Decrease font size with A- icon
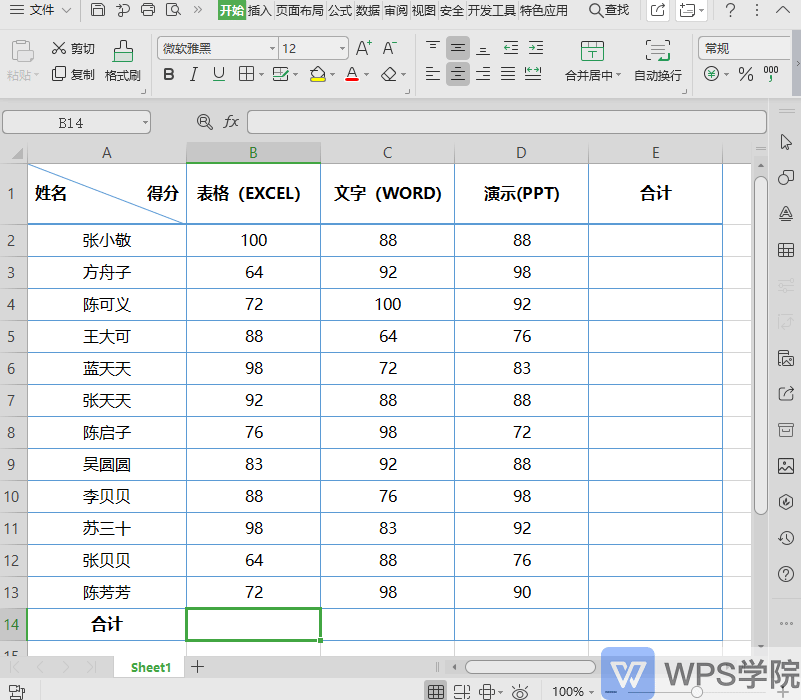 point(389,48)
